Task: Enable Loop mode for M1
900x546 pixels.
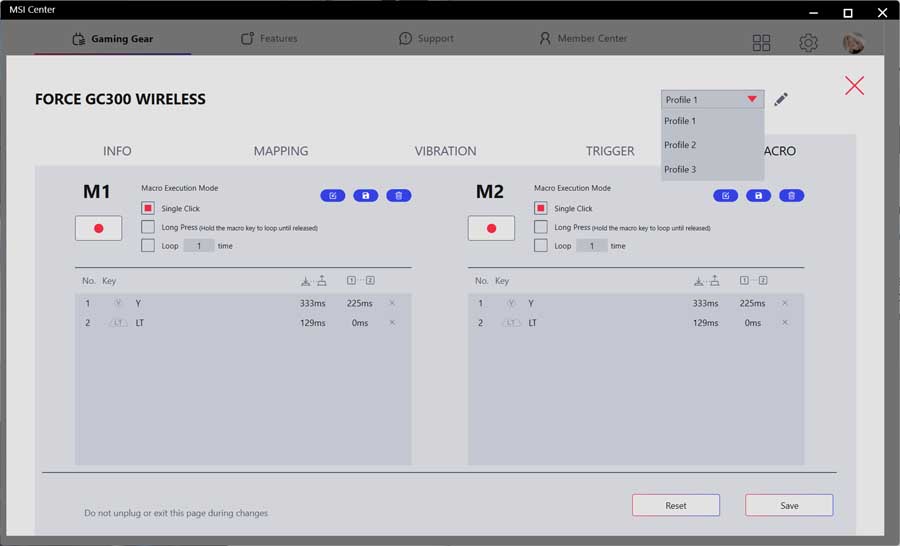Action: tap(148, 245)
